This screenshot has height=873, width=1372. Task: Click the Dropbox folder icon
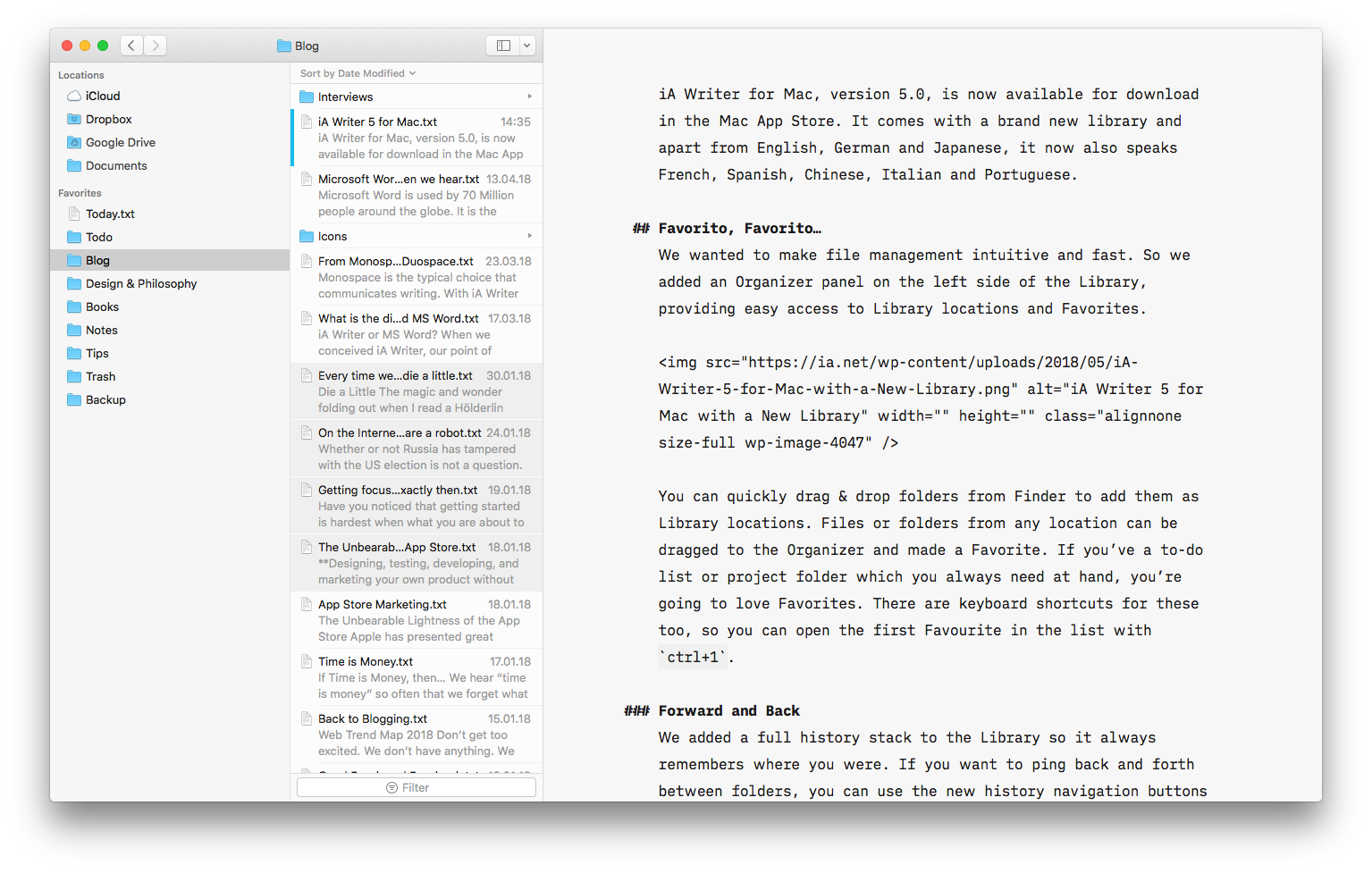tap(74, 119)
